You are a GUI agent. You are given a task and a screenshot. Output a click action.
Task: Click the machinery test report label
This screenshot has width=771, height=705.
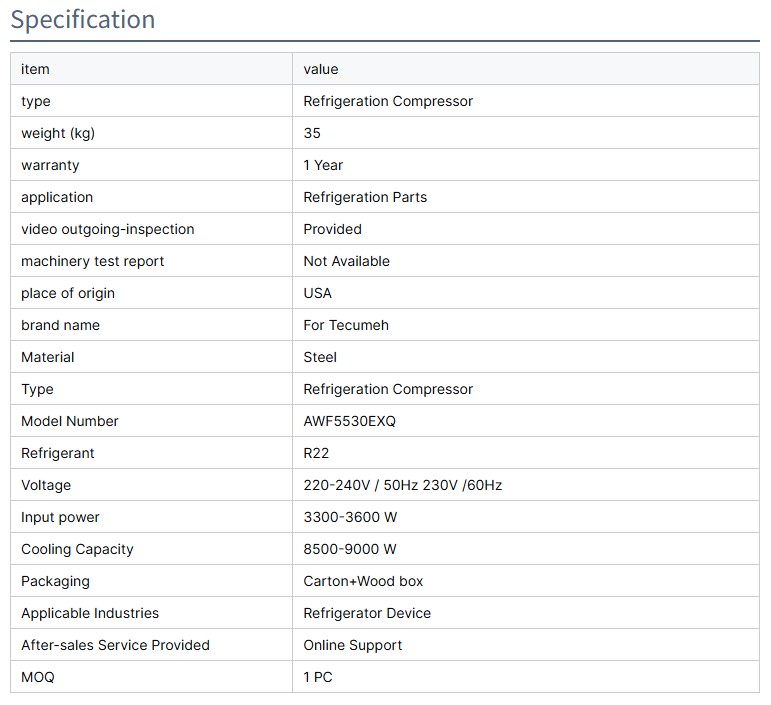(92, 261)
